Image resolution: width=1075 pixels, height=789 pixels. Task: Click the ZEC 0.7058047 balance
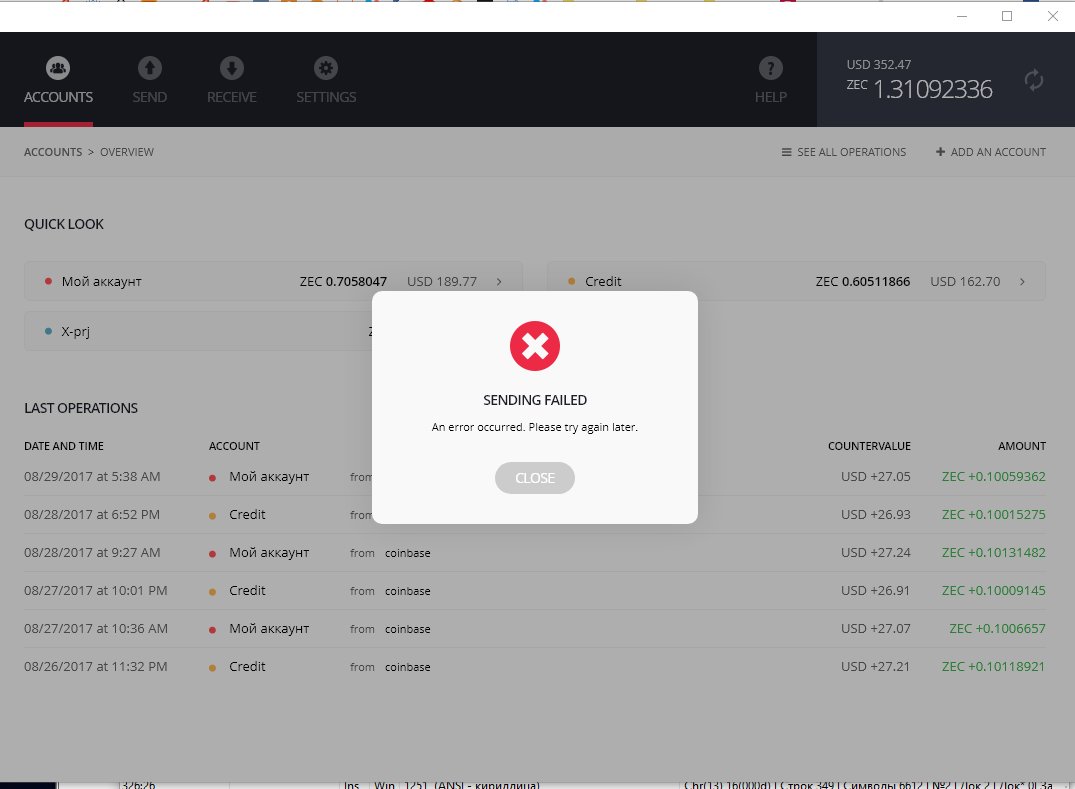point(343,282)
